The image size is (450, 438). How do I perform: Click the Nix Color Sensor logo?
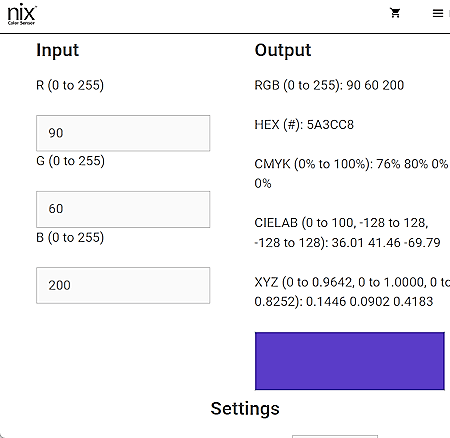pyautogui.click(x=22, y=14)
